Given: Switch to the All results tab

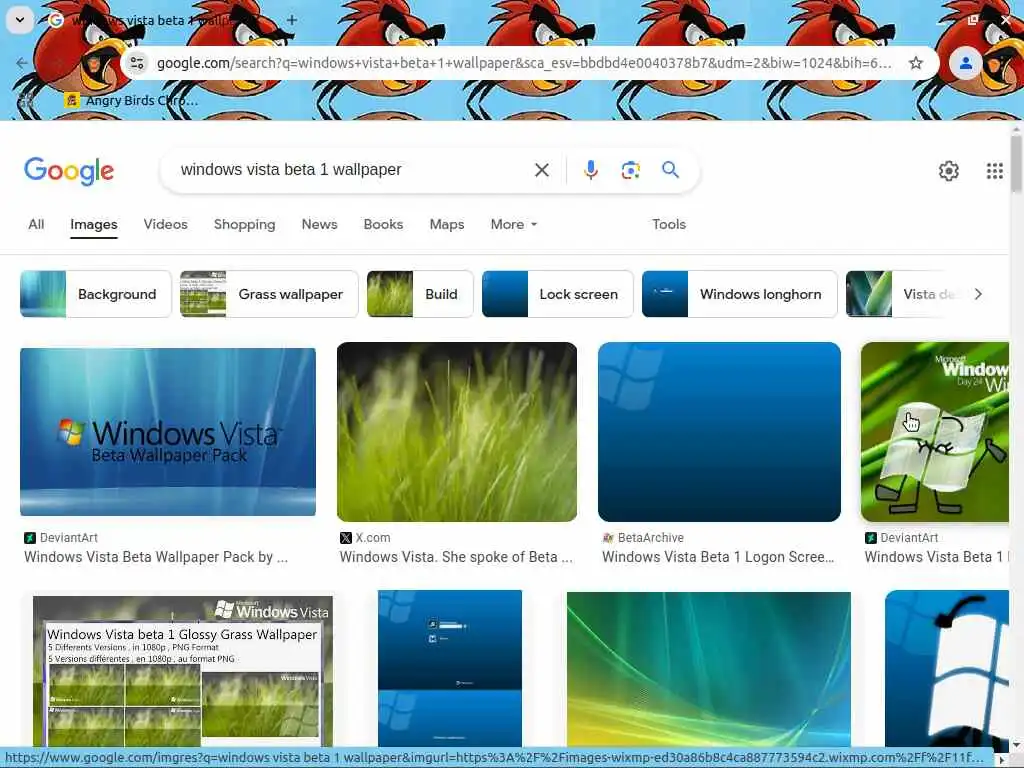Looking at the screenshot, I should pyautogui.click(x=36, y=224).
